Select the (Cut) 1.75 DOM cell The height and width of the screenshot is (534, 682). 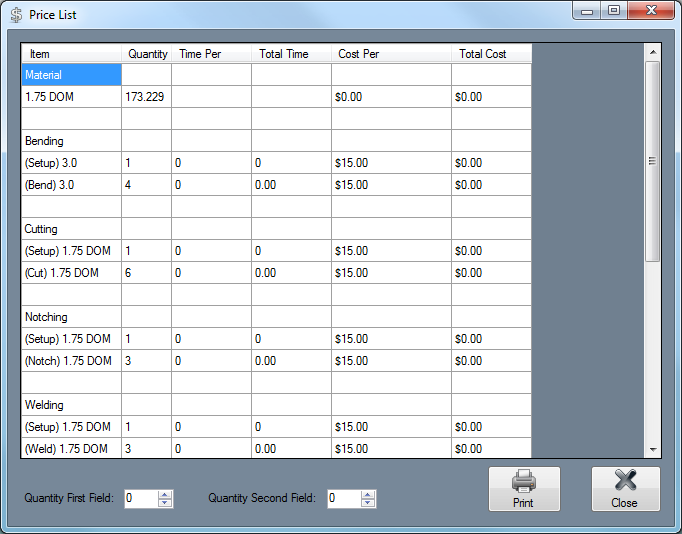[x=71, y=273]
